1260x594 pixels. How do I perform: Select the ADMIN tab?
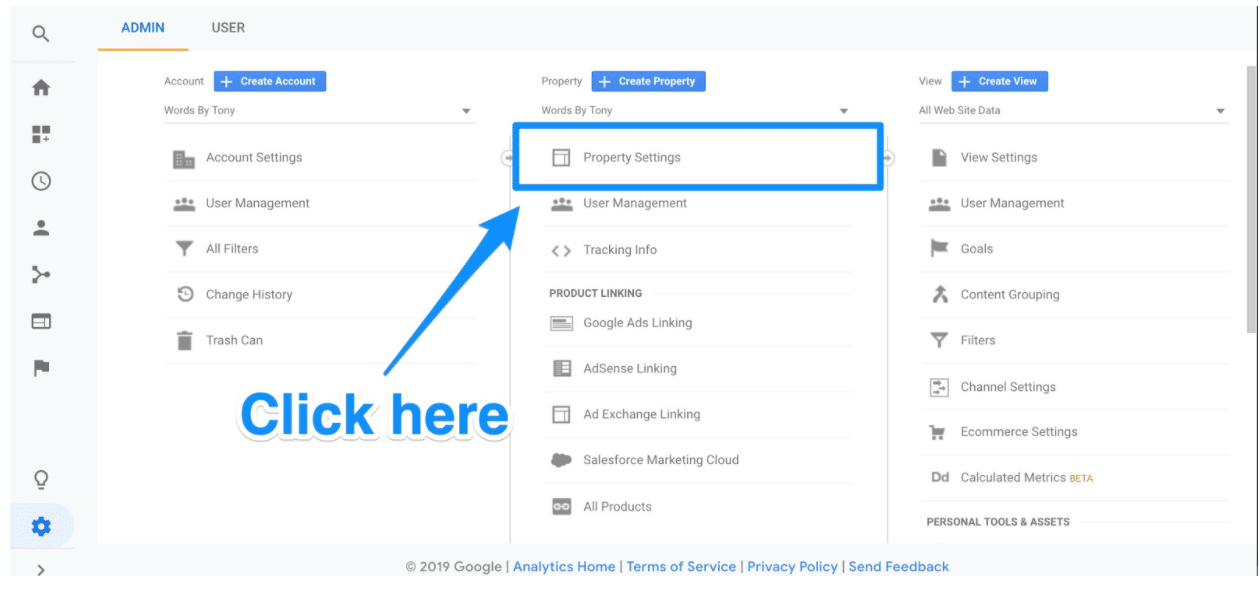click(143, 28)
